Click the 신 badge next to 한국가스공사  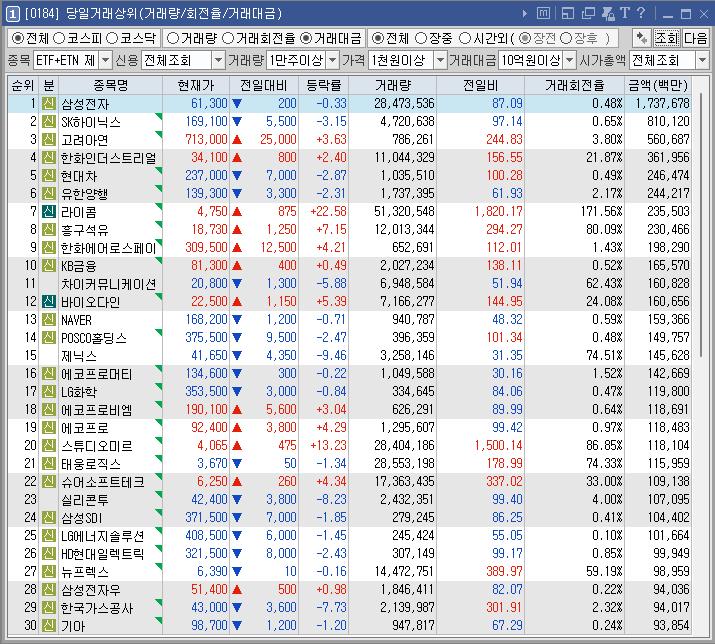tap(49, 608)
